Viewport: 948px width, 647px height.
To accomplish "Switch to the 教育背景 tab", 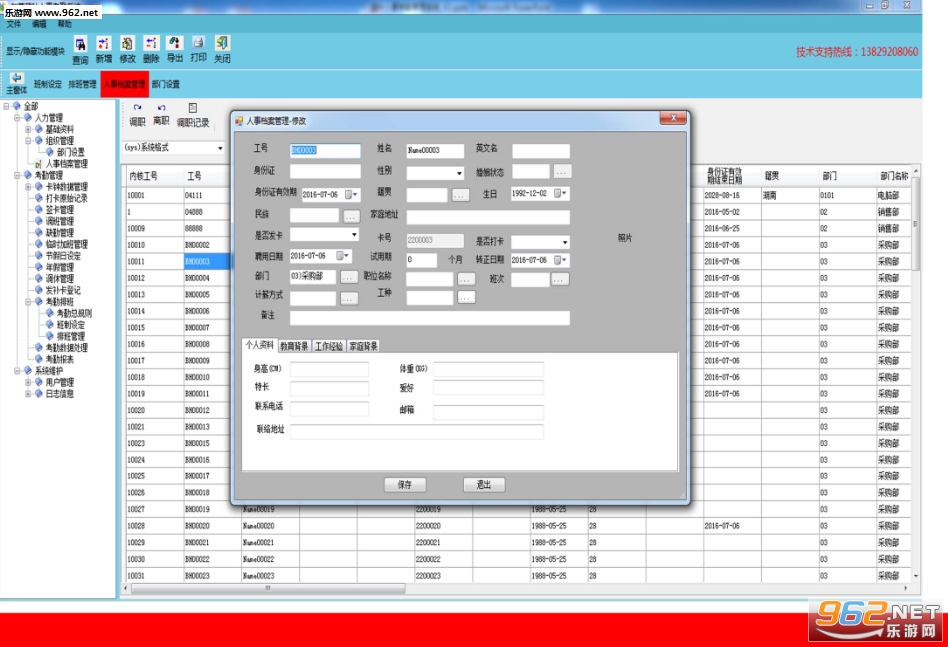I will tap(294, 346).
